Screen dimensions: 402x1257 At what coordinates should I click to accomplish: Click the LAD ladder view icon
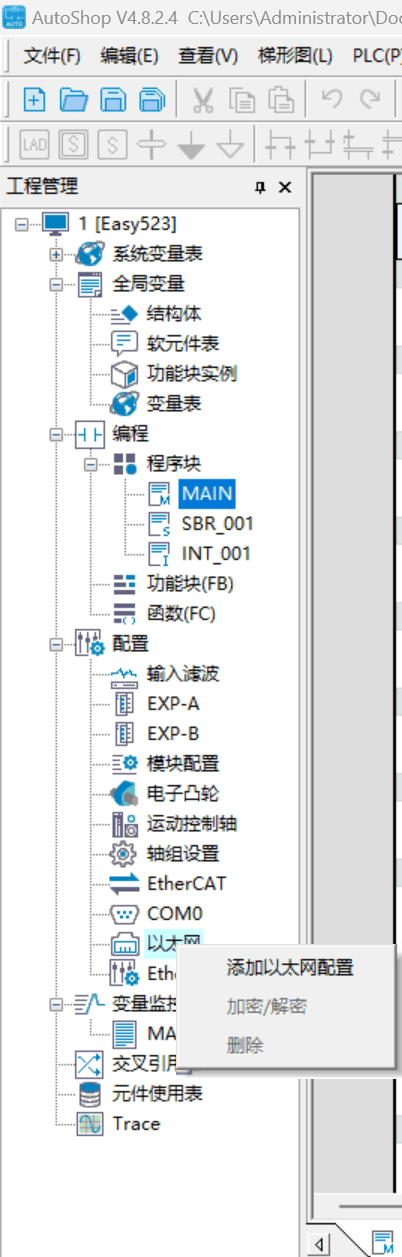click(x=34, y=146)
